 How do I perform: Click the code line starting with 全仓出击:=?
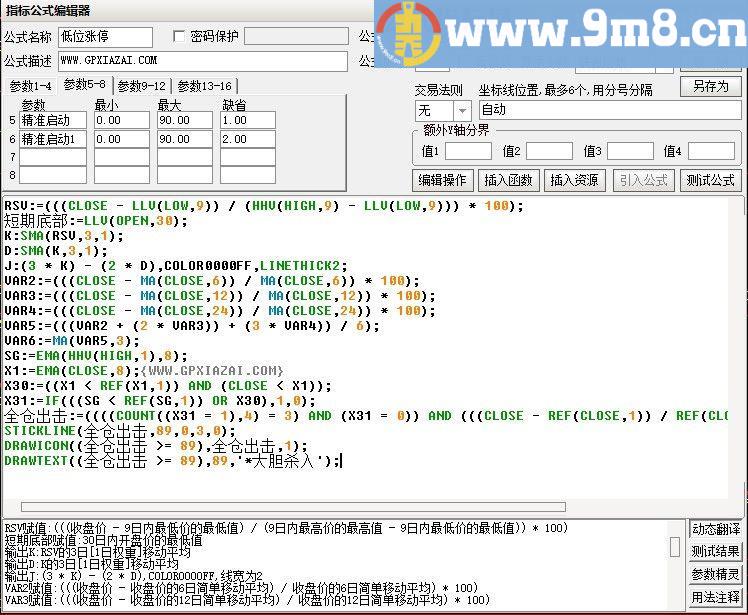tap(366, 416)
